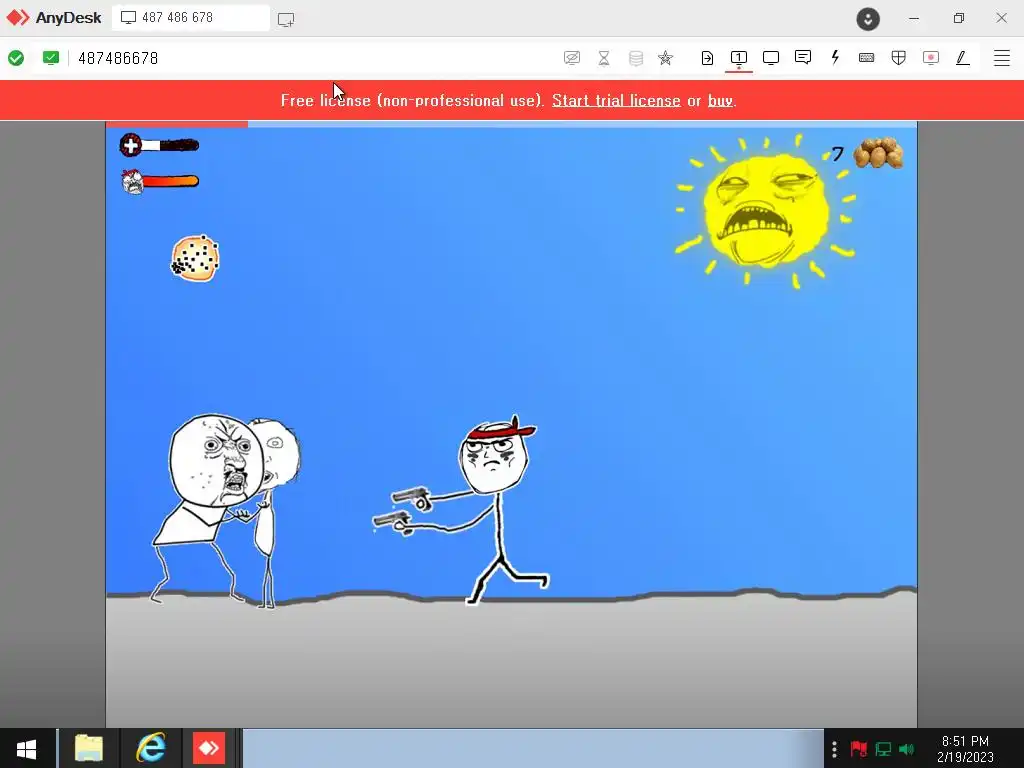Click the greyed database stack icon

pyautogui.click(x=635, y=58)
